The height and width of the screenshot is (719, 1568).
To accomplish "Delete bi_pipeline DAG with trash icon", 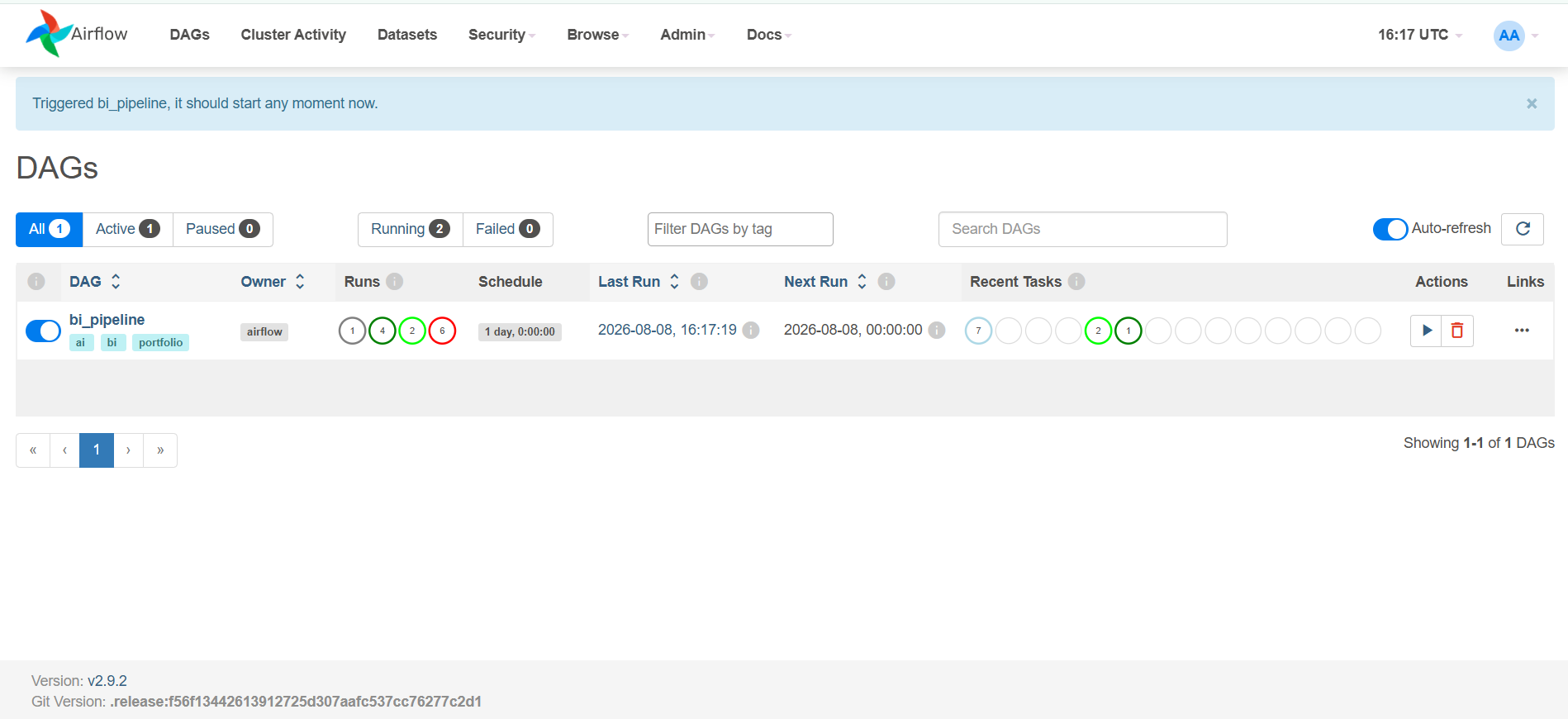I will click(1457, 331).
